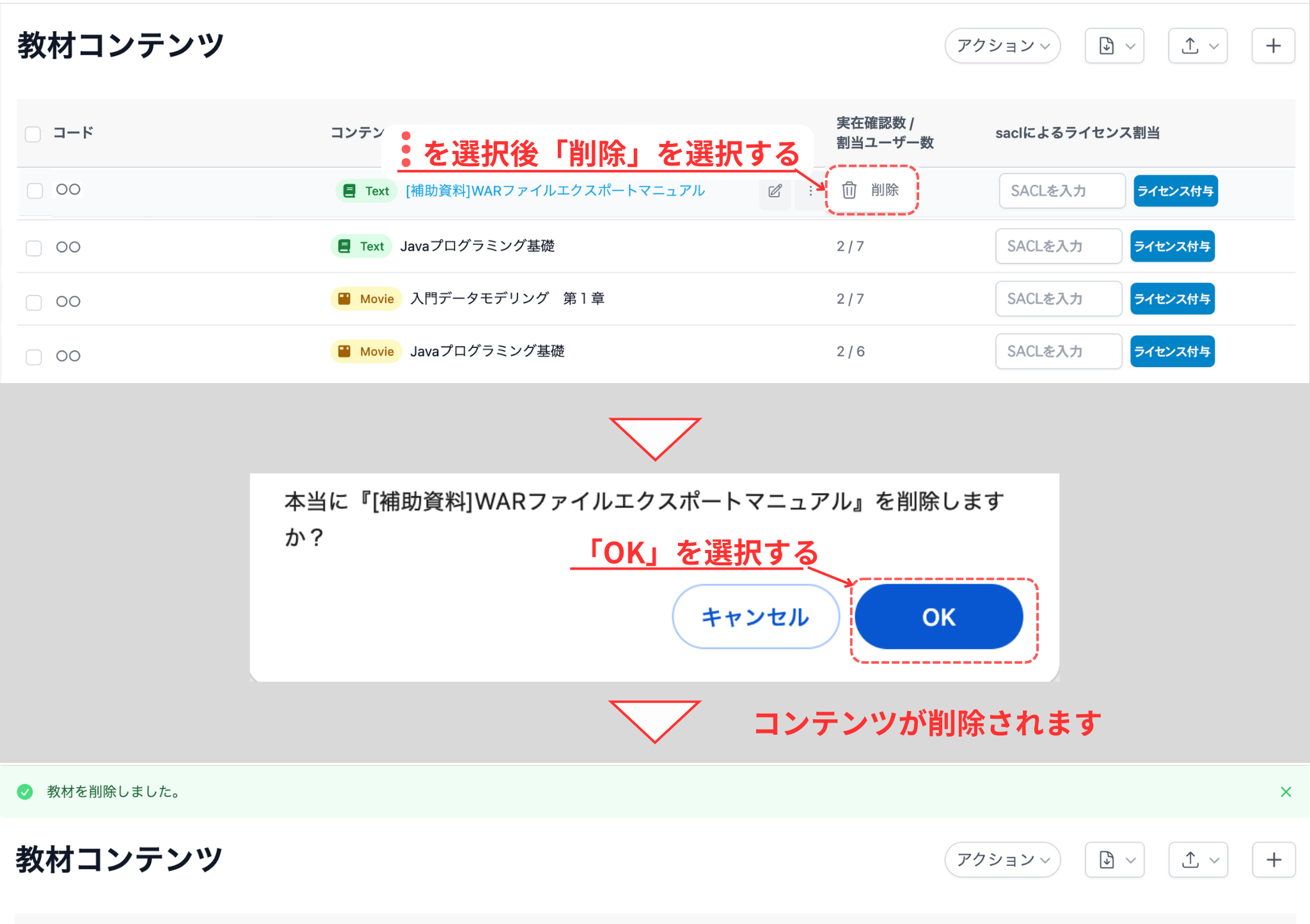Click the SACLを入力 input field
This screenshot has height=924, width=1310.
[1061, 190]
